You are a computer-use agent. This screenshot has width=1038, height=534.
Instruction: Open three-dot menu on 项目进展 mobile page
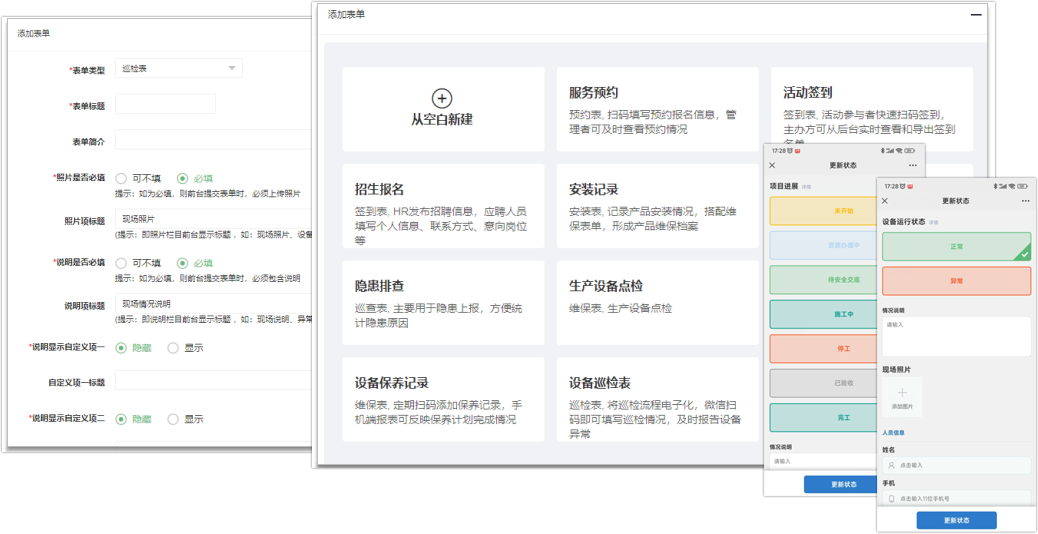click(912, 165)
